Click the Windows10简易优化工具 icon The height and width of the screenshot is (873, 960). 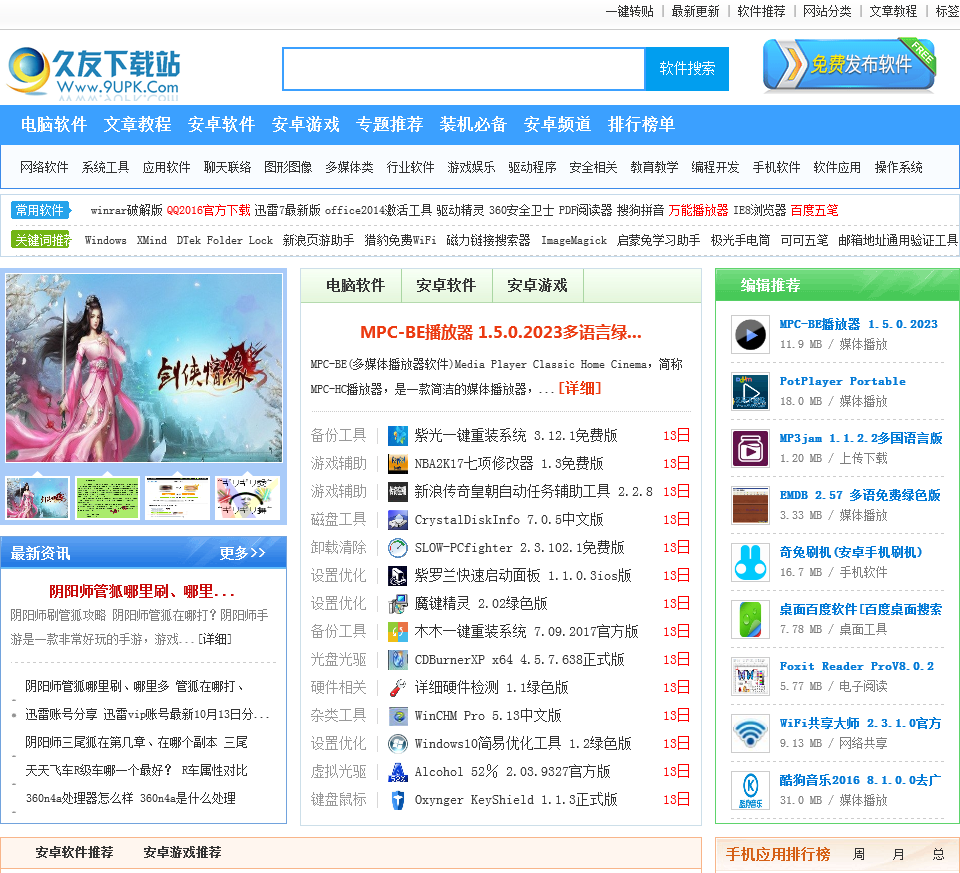pos(398,744)
